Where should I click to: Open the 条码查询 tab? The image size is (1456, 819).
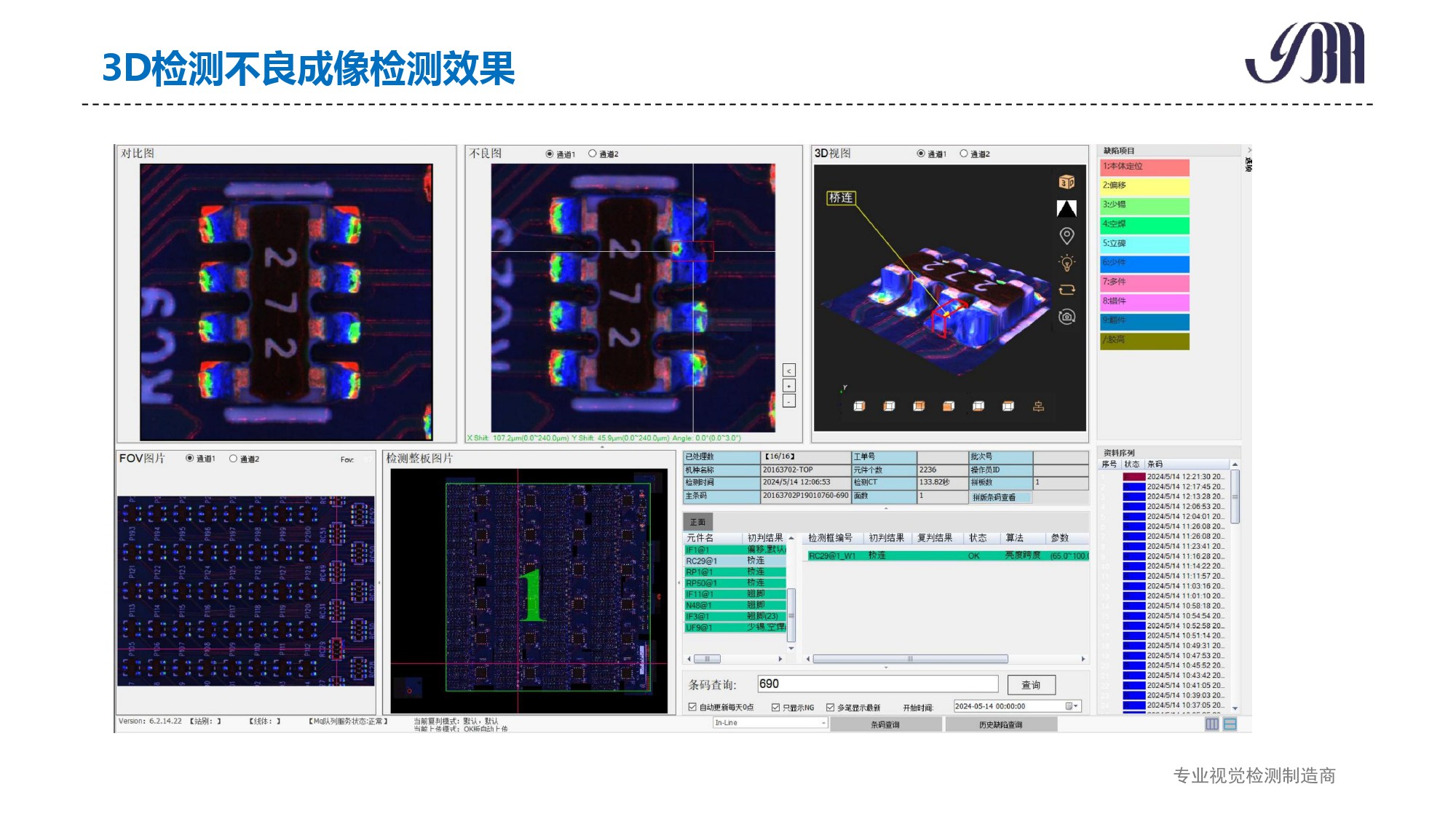[x=885, y=724]
